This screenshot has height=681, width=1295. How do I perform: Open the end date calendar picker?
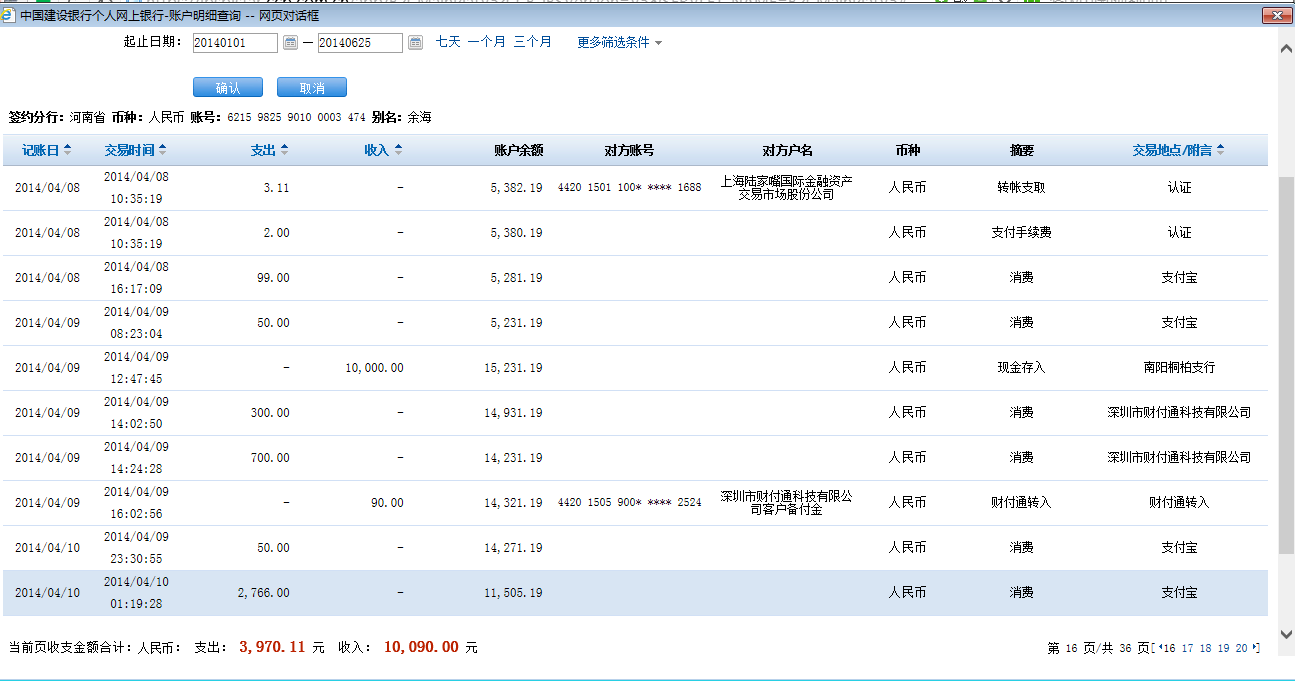click(415, 43)
